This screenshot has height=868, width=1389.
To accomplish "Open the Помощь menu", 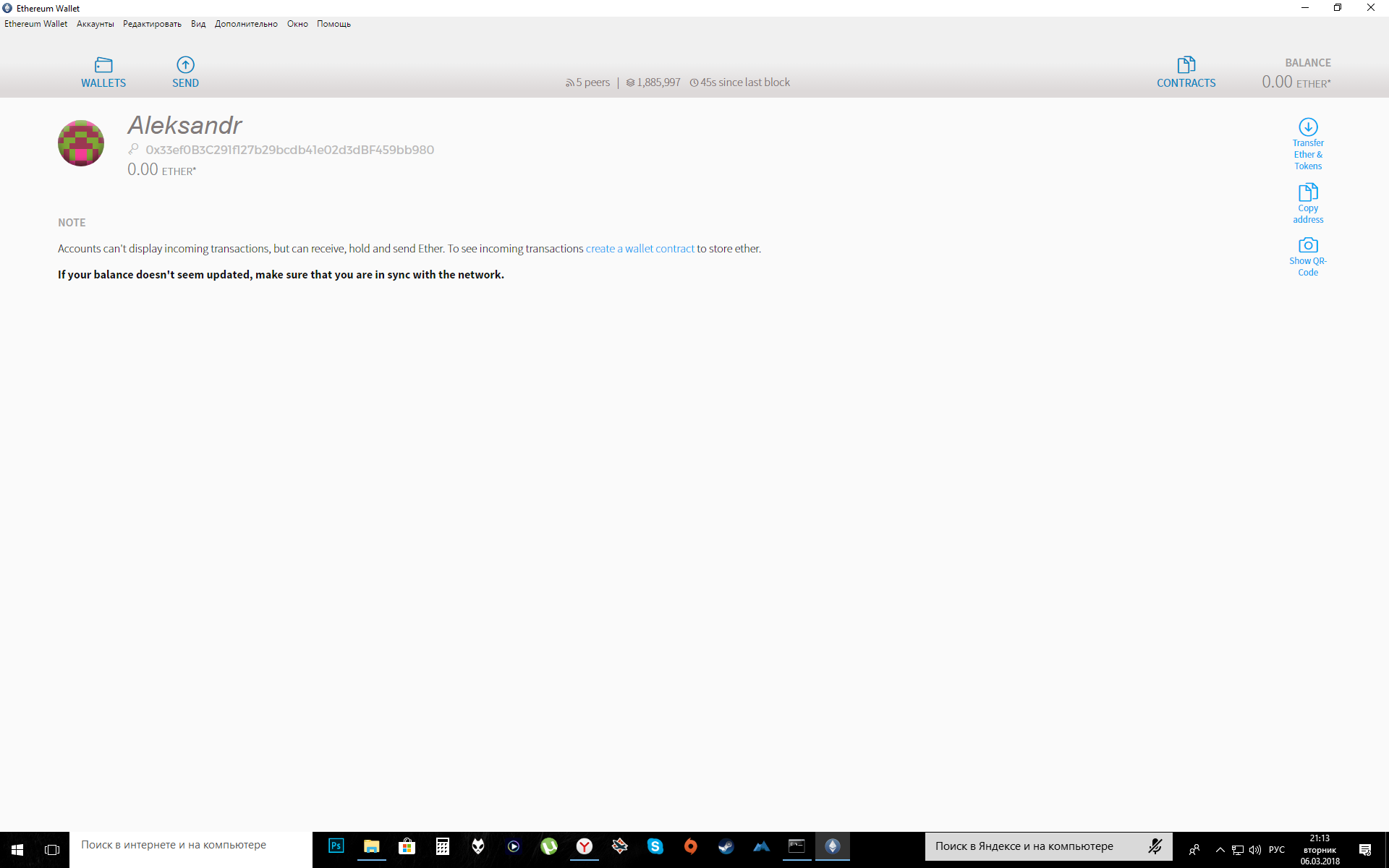I will [334, 23].
